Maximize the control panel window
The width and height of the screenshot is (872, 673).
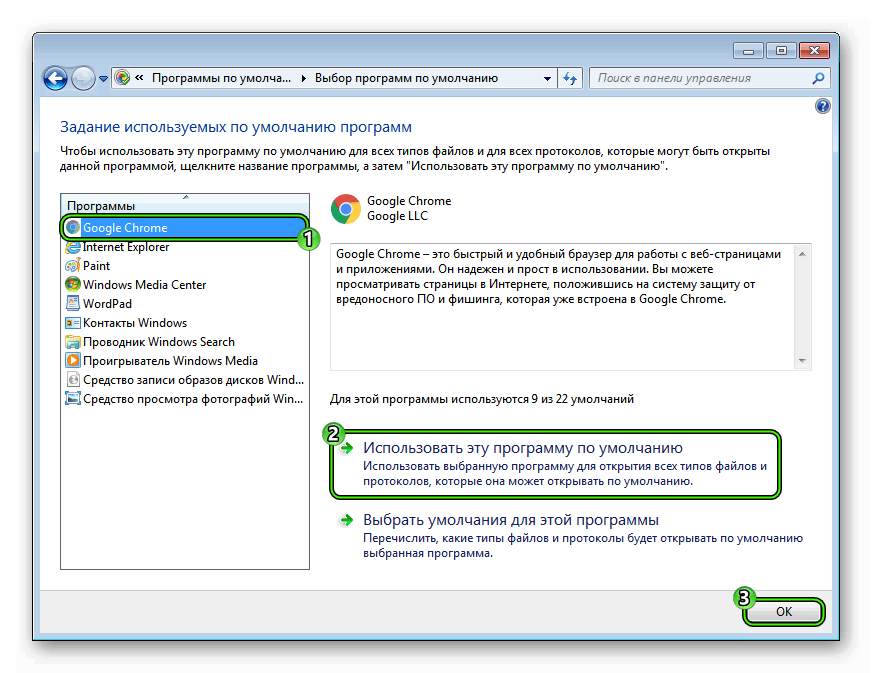pyautogui.click(x=781, y=51)
